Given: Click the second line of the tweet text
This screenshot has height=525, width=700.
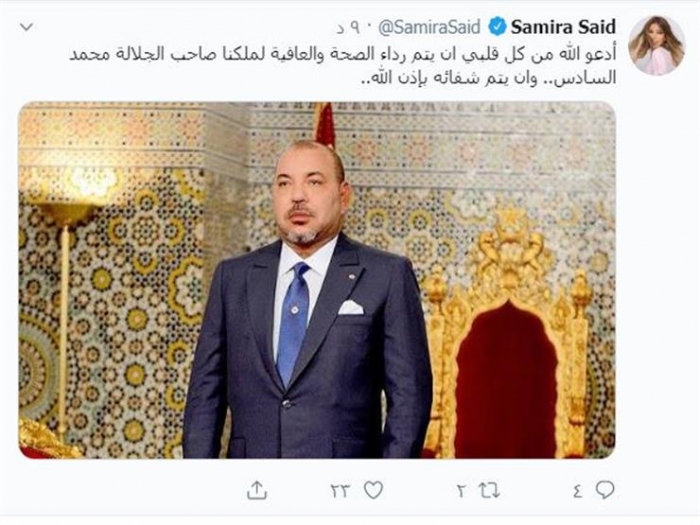Looking at the screenshot, I should tap(488, 78).
